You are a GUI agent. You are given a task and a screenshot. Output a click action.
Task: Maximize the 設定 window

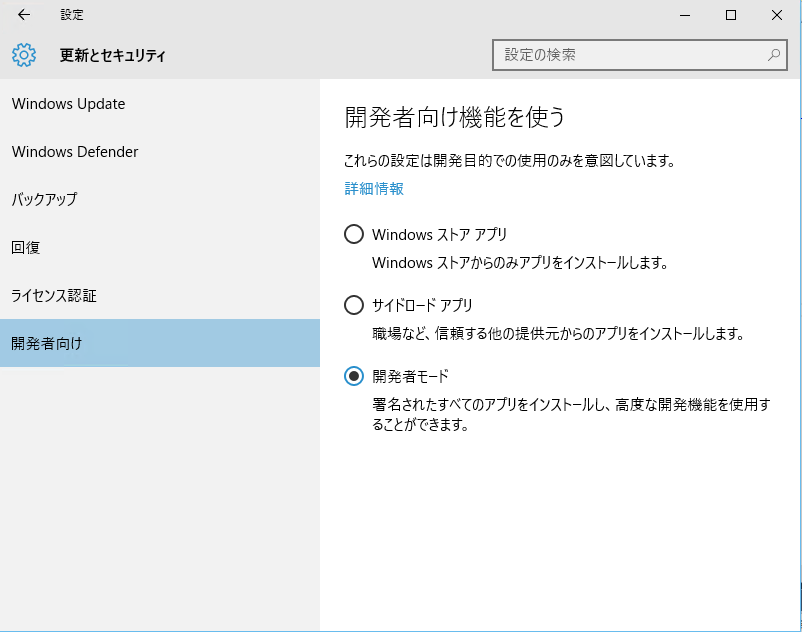731,15
